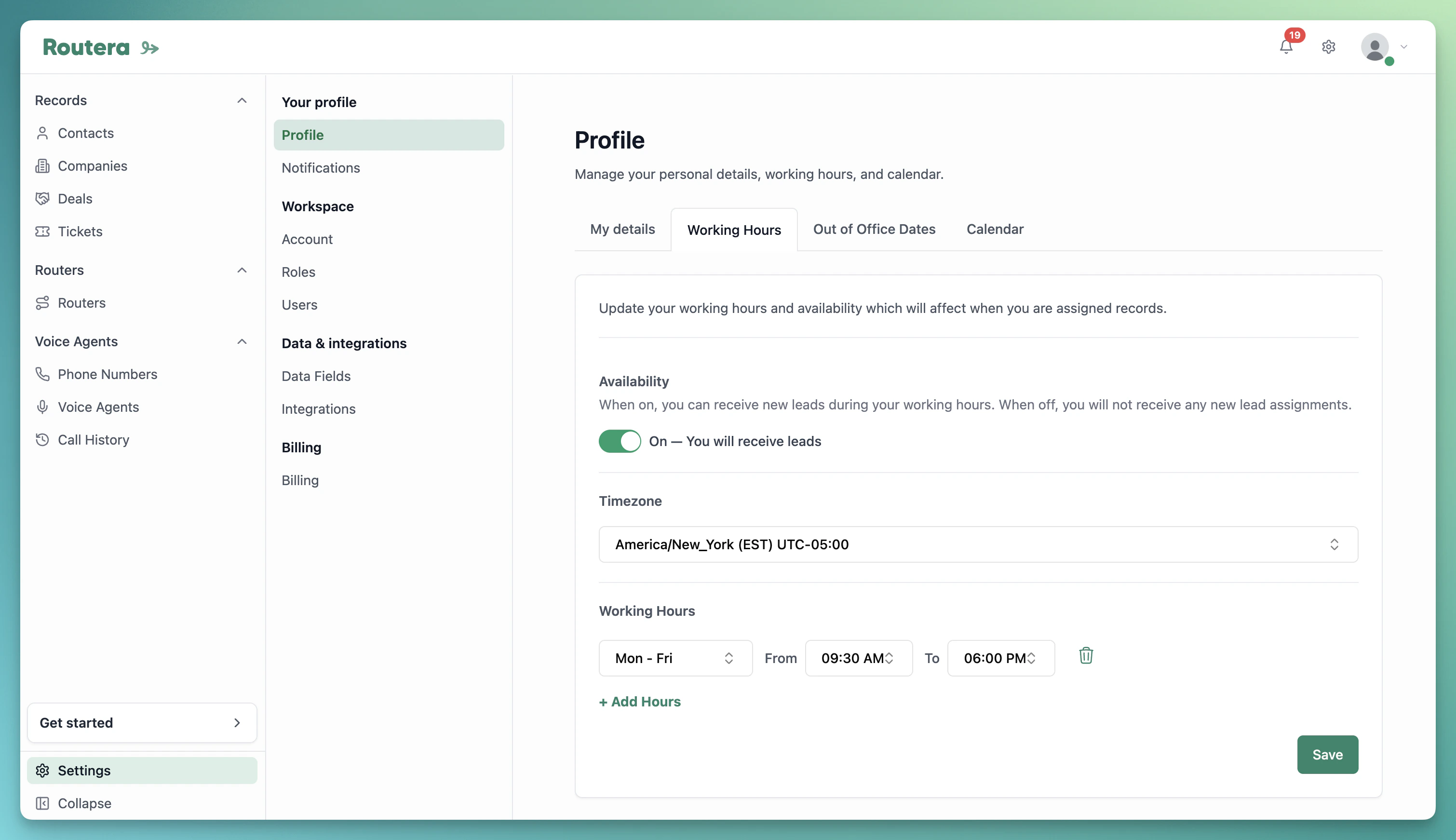Click the Voice Agents microphone icon

(42, 407)
